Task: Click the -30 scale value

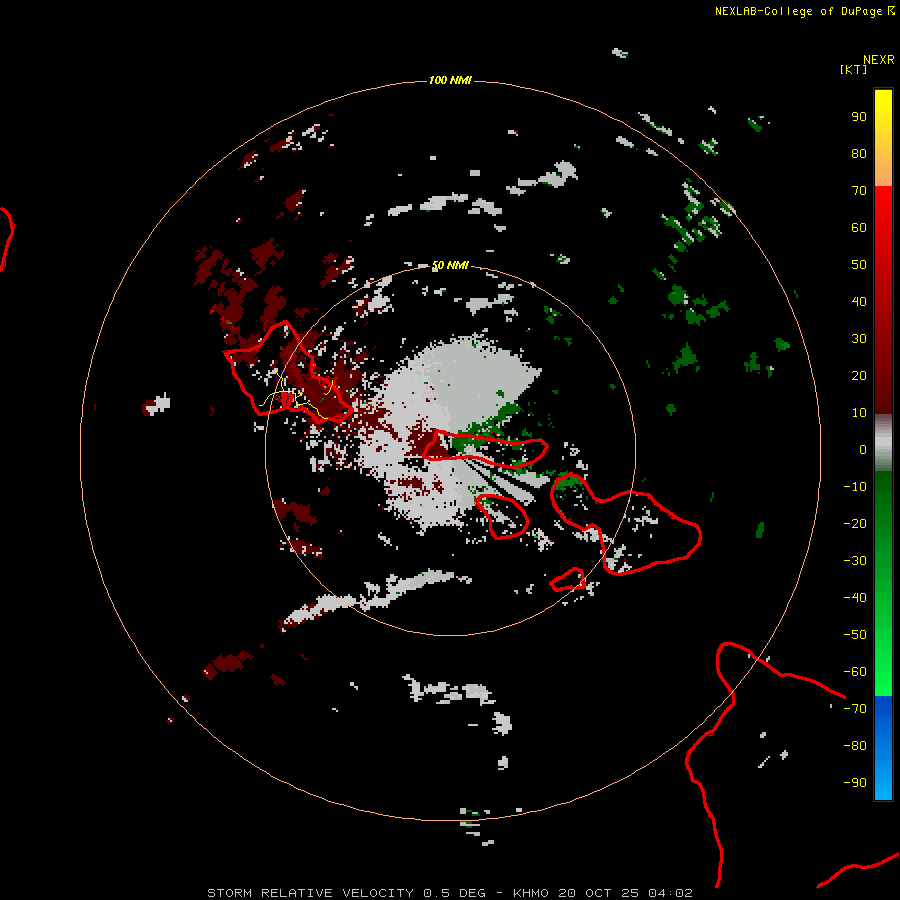Action: click(x=855, y=561)
